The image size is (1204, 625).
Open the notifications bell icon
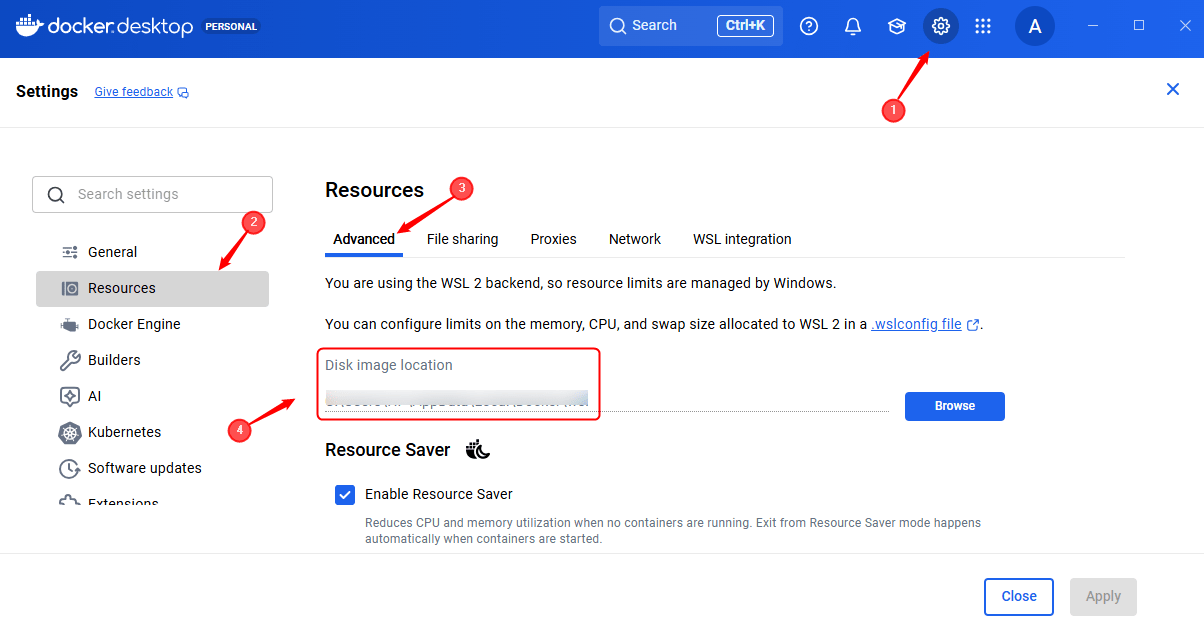pos(853,26)
